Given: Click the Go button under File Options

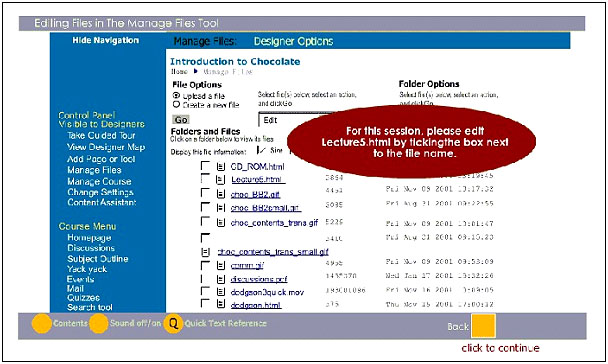Looking at the screenshot, I should 181,120.
